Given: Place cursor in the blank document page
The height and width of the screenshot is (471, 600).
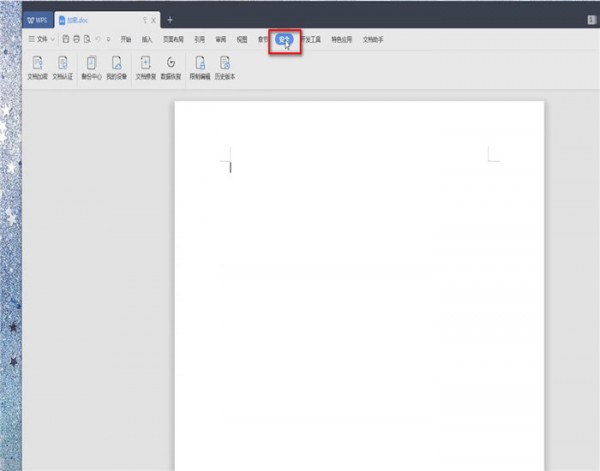Looking at the screenshot, I should [359, 285].
